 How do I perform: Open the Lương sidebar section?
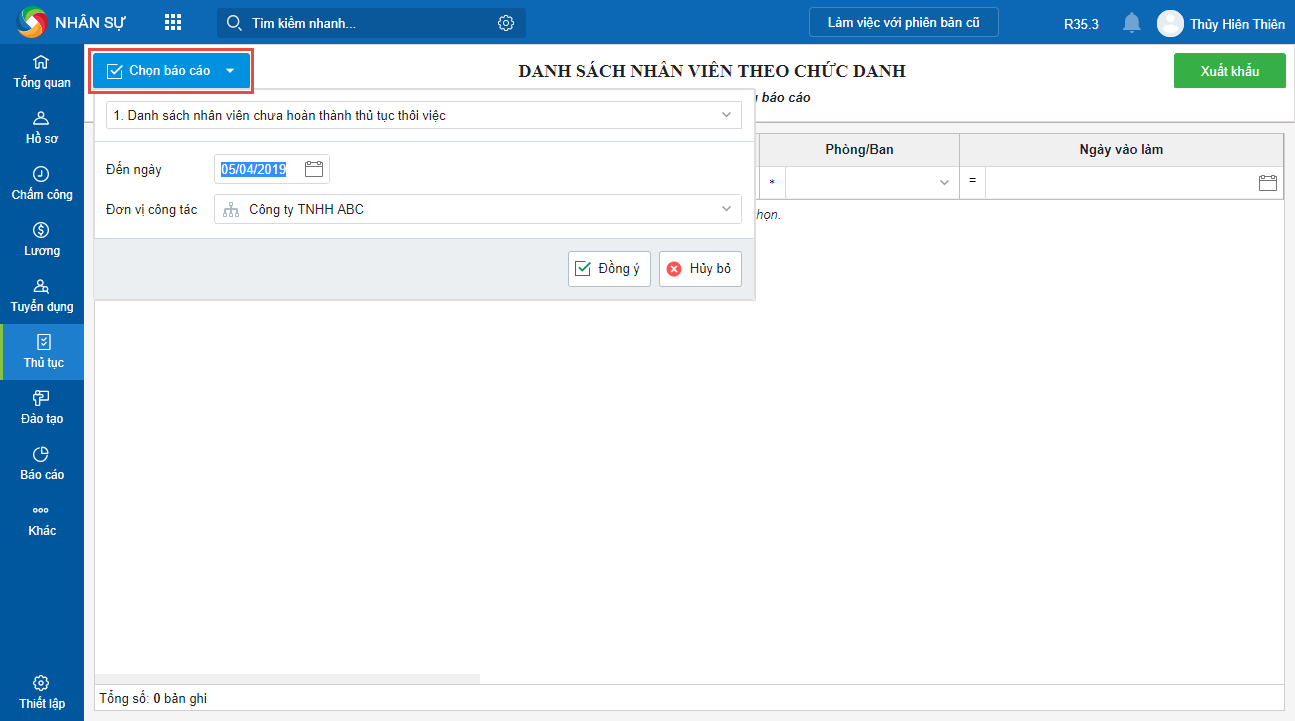point(42,240)
